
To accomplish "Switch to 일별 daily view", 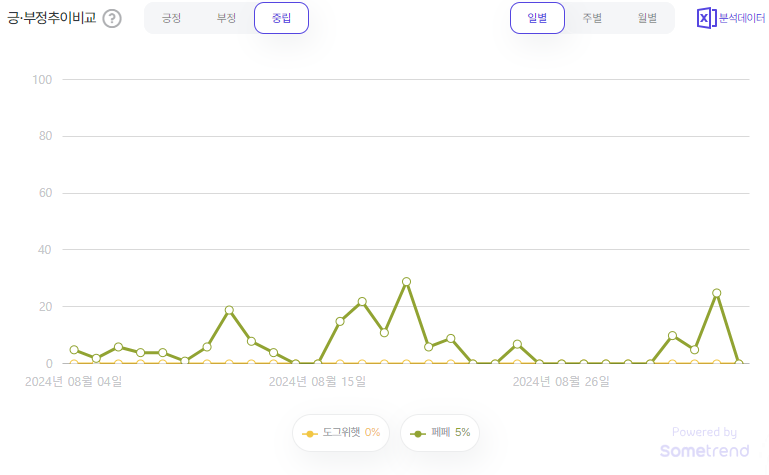I will [x=537, y=18].
